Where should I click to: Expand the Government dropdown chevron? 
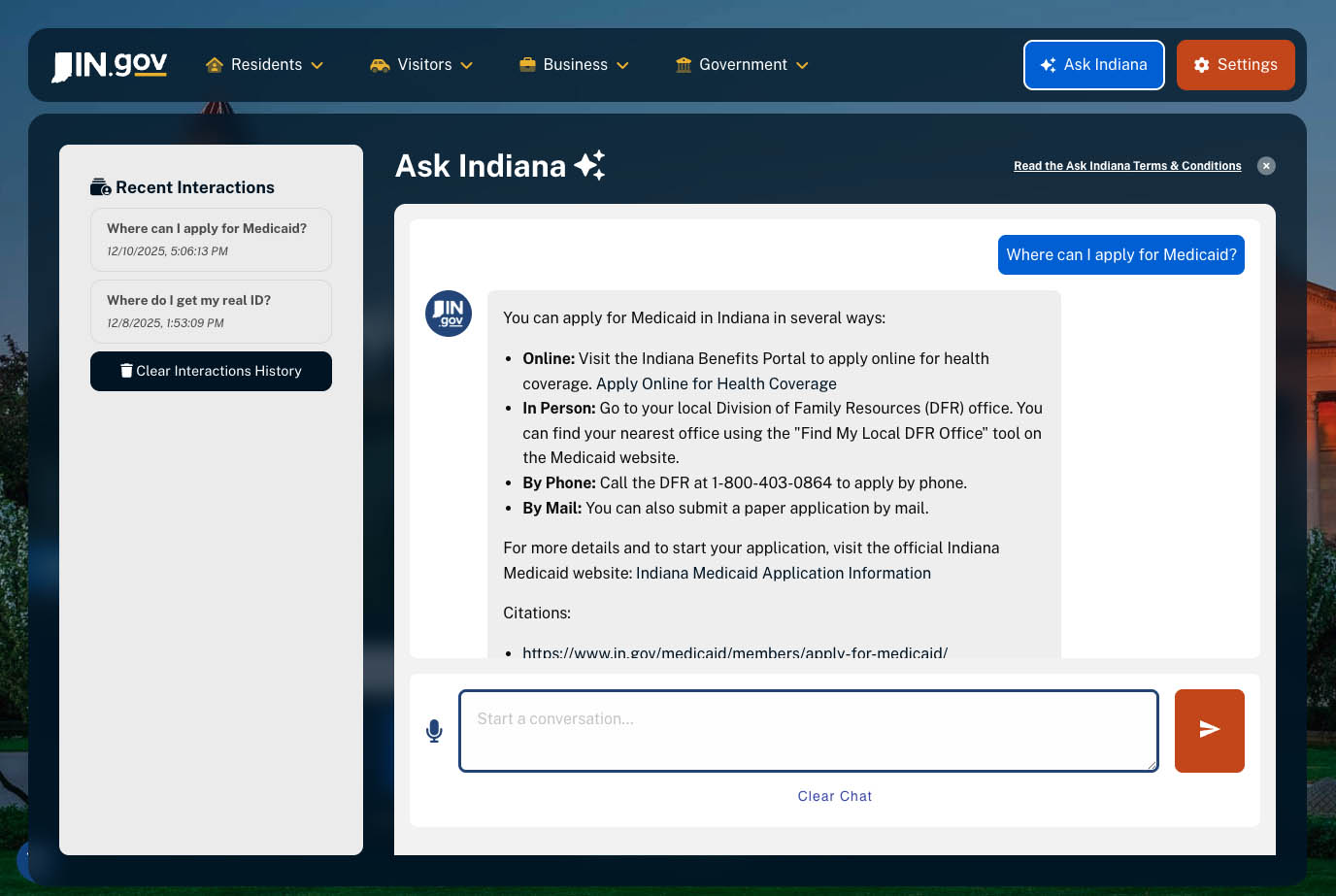pos(802,66)
